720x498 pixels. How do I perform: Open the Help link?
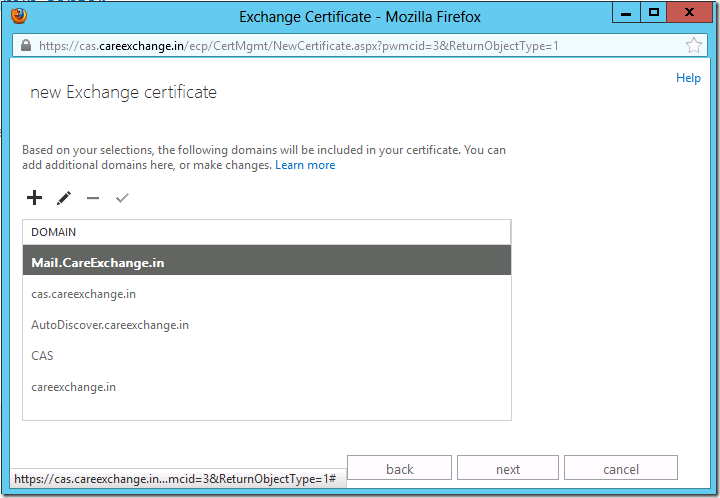688,78
